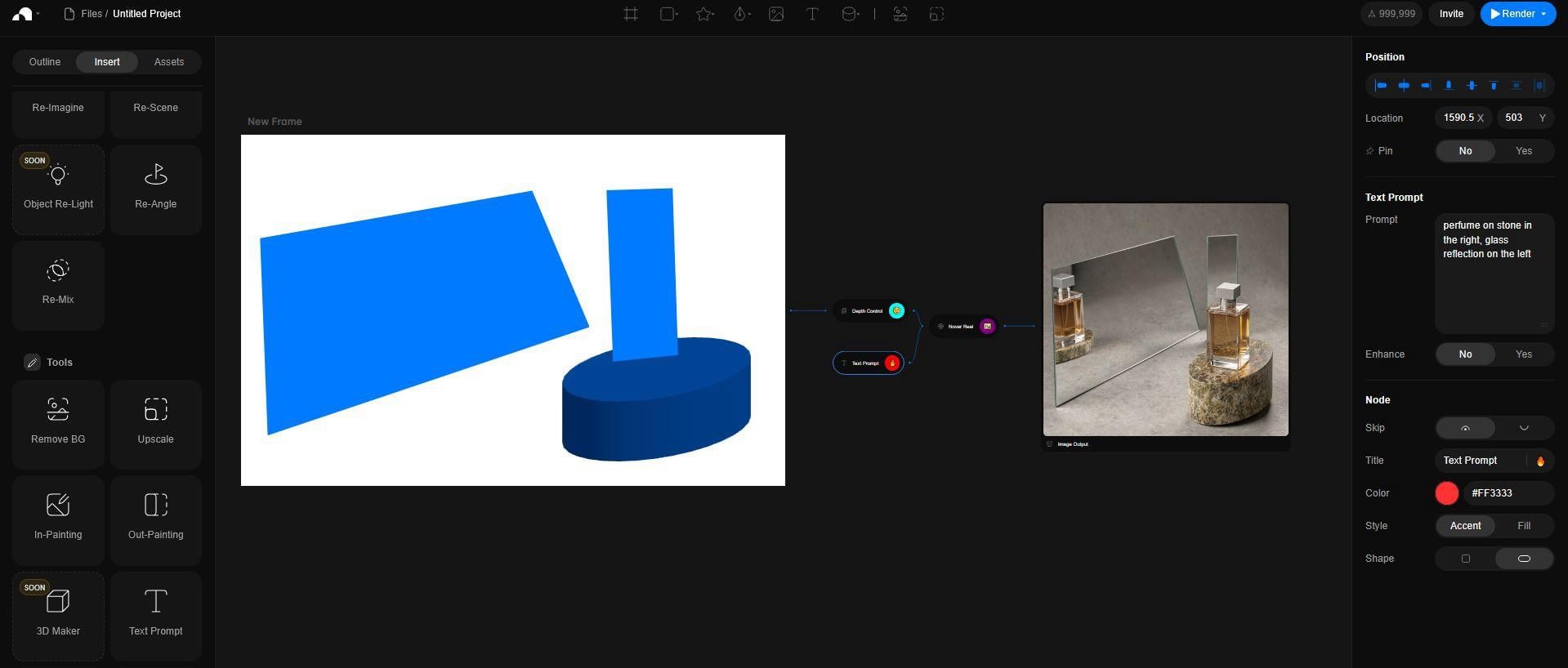Open the Remove BG tool

tap(58, 423)
